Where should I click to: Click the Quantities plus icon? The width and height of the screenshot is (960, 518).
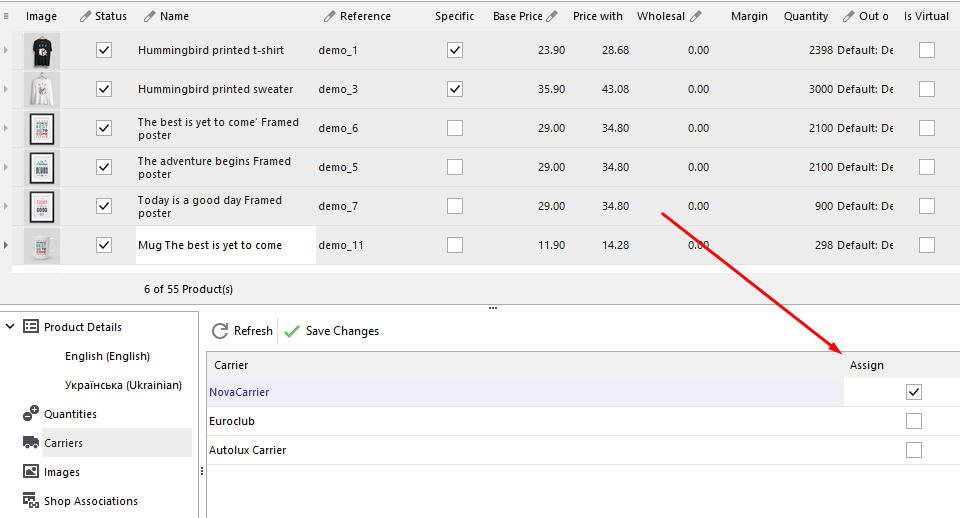tap(31, 413)
